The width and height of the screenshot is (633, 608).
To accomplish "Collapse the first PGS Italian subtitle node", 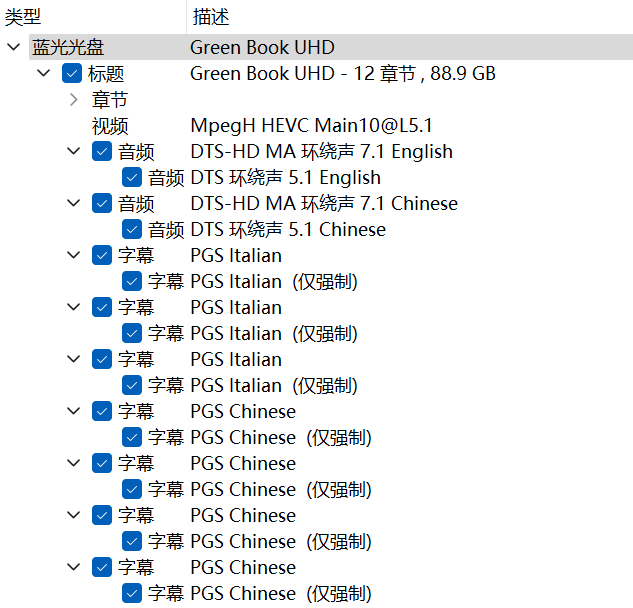I will pos(73,255).
